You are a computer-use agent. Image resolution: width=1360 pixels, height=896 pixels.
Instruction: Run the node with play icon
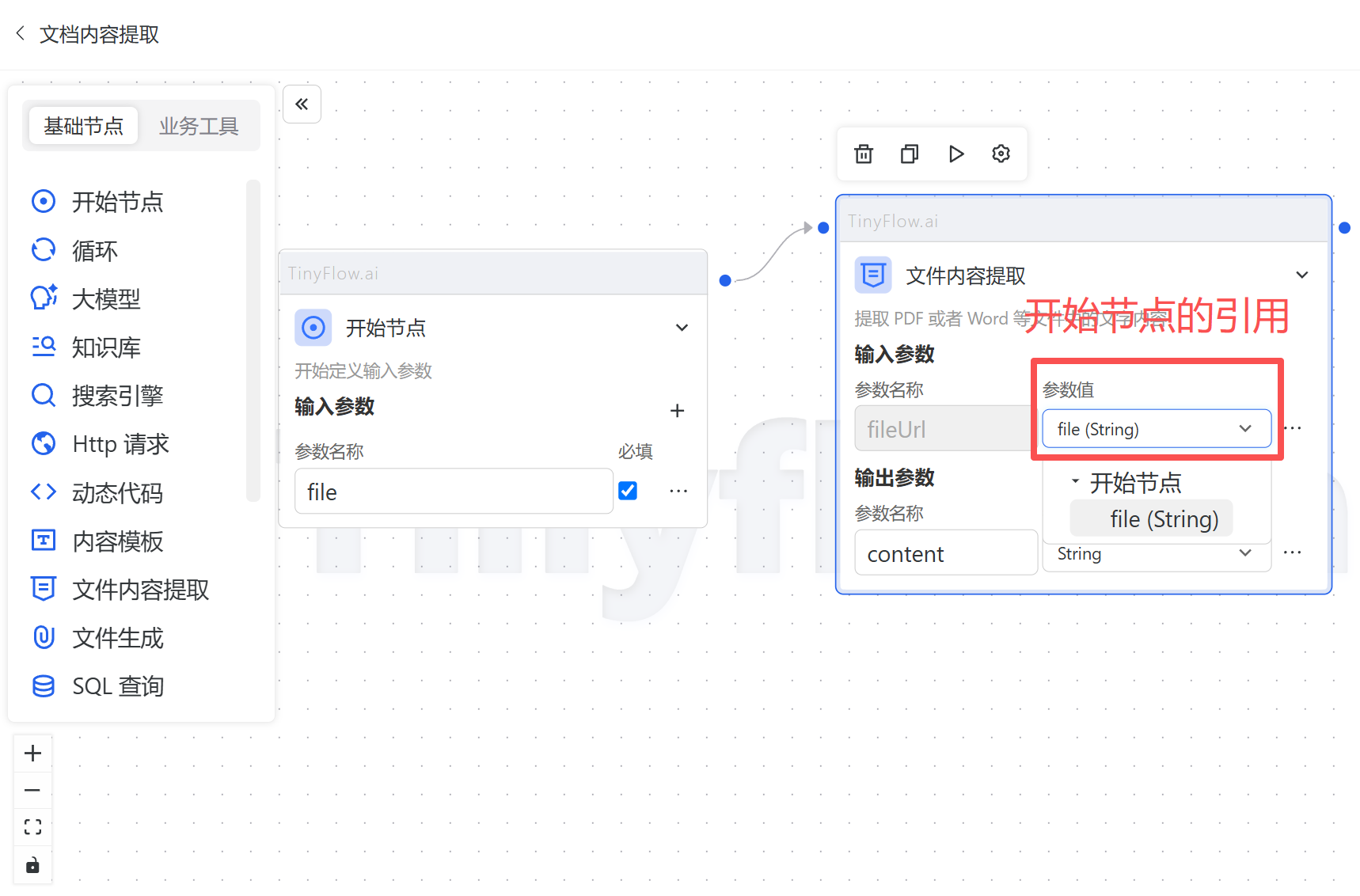955,154
